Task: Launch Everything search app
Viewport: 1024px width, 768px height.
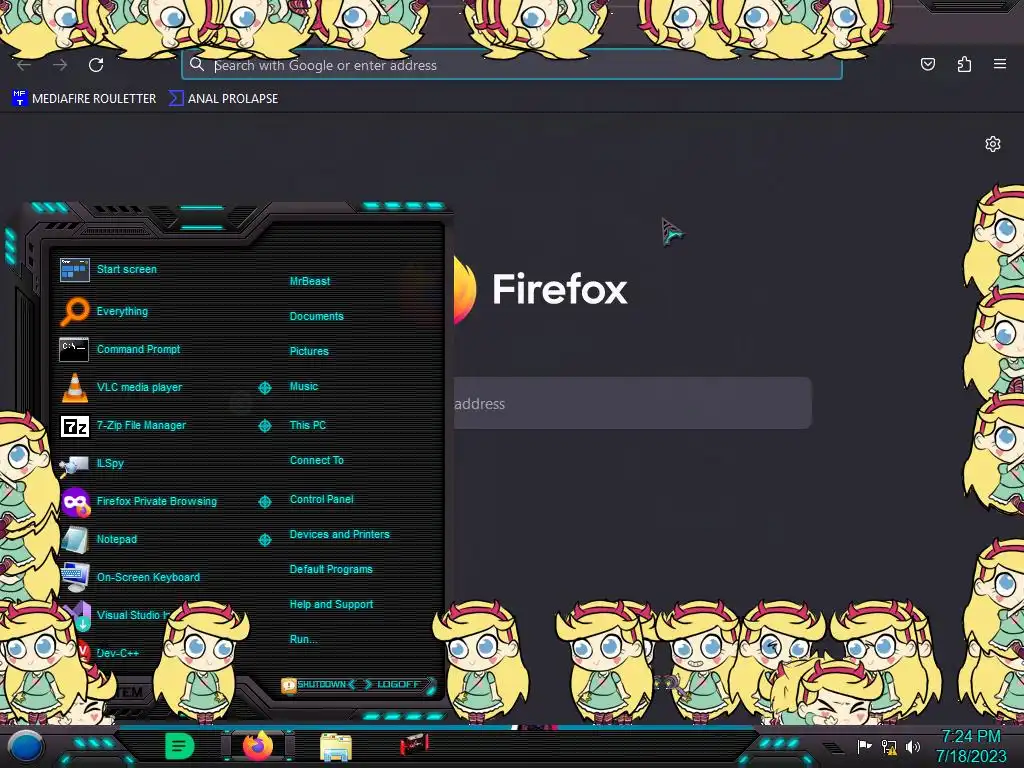Action: tap(122, 312)
